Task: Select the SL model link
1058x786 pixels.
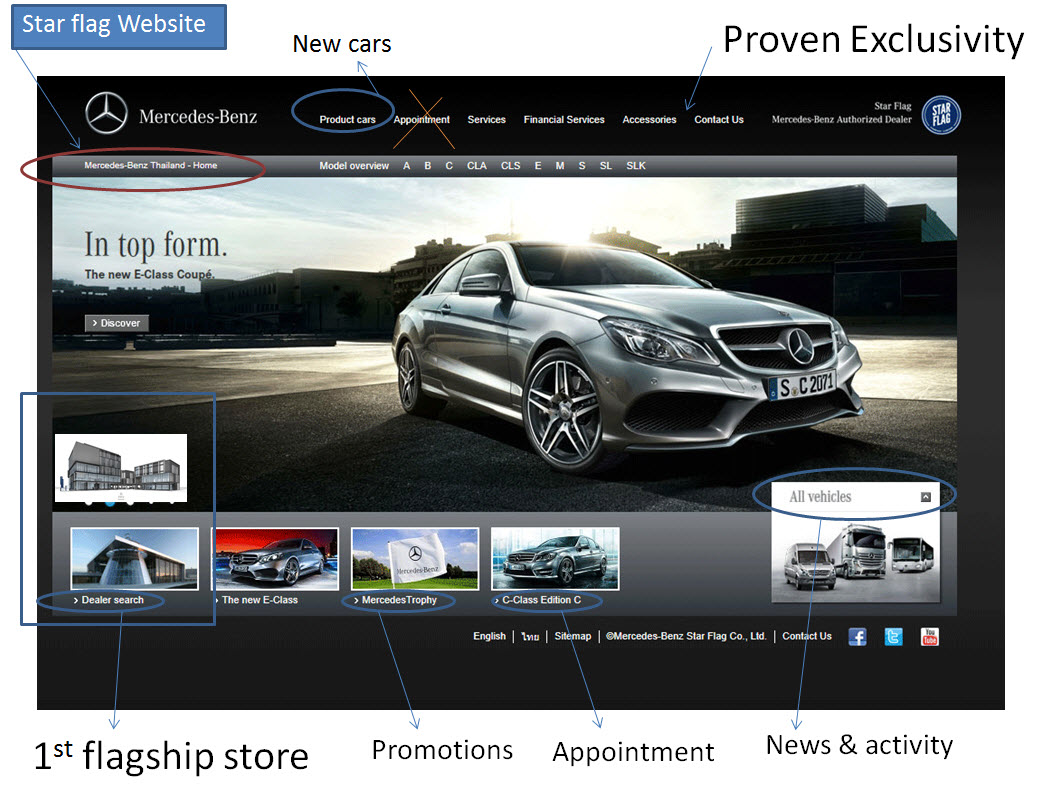Action: (x=606, y=165)
